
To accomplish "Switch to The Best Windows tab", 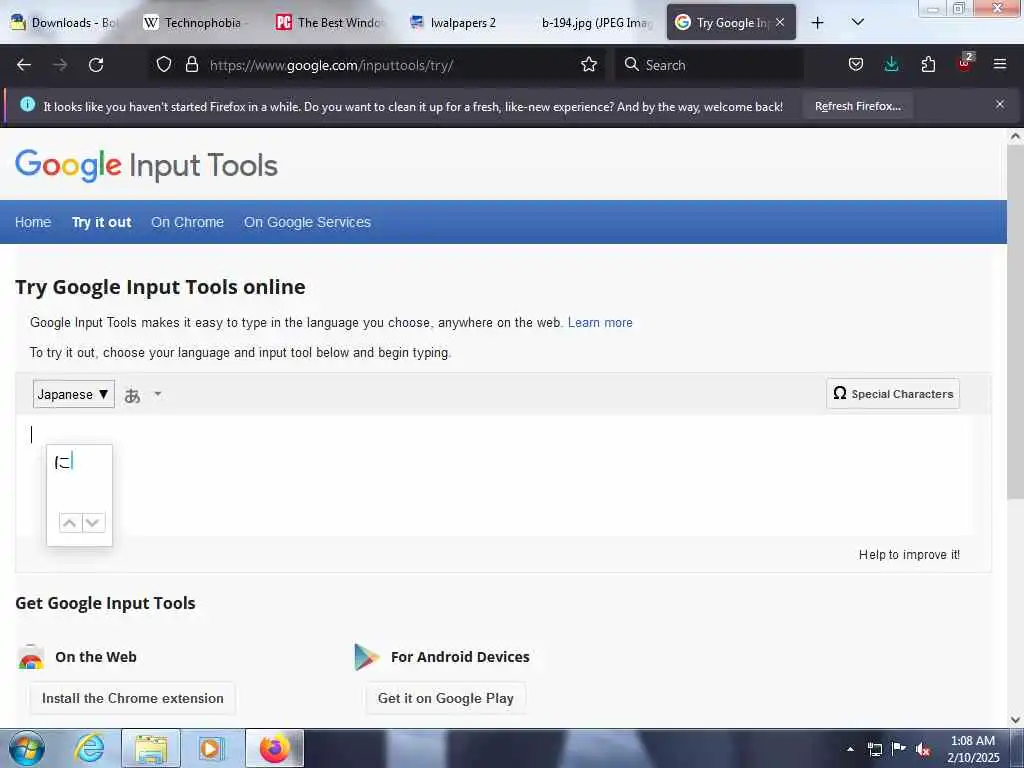I will 330,23.
